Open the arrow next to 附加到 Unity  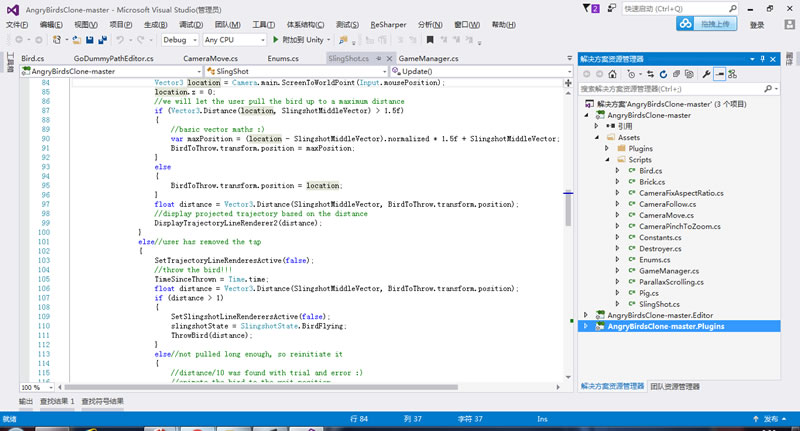pos(329,40)
